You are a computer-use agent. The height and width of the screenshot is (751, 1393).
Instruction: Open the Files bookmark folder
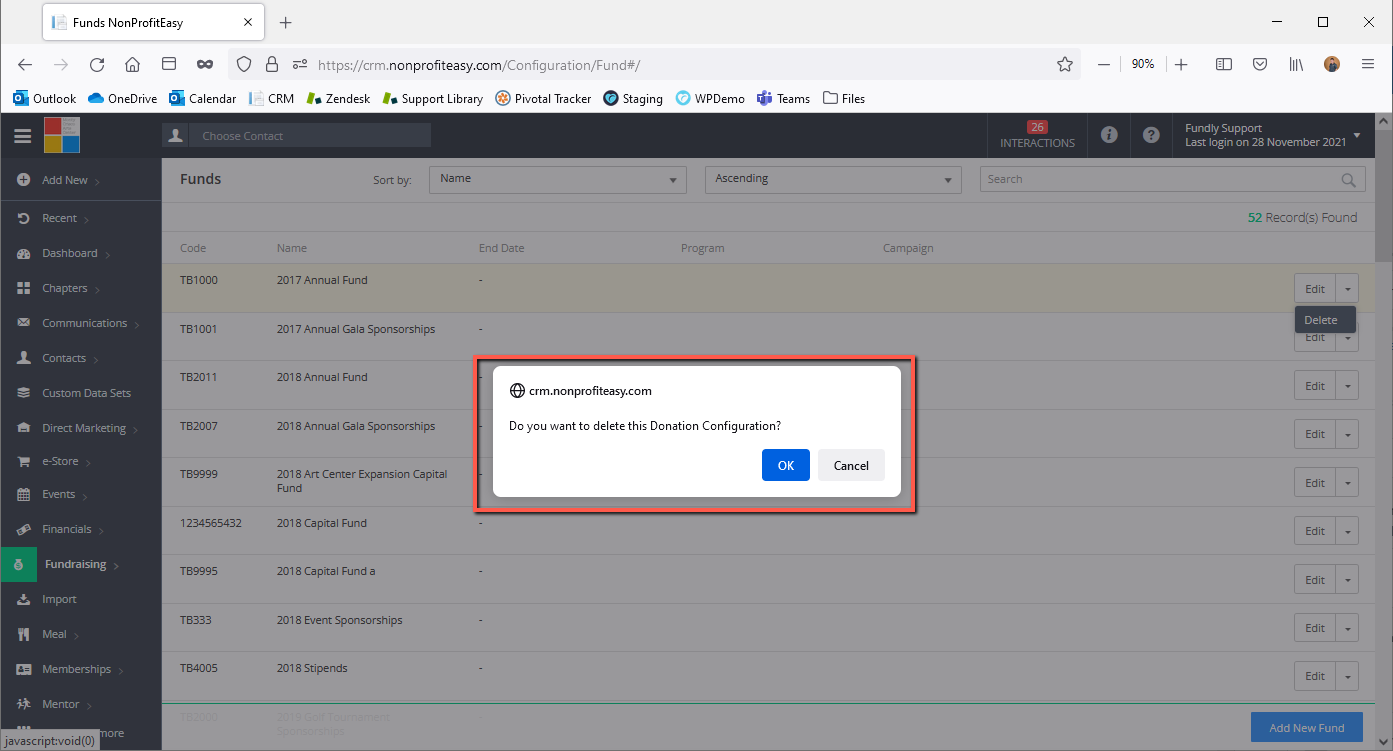click(x=844, y=98)
